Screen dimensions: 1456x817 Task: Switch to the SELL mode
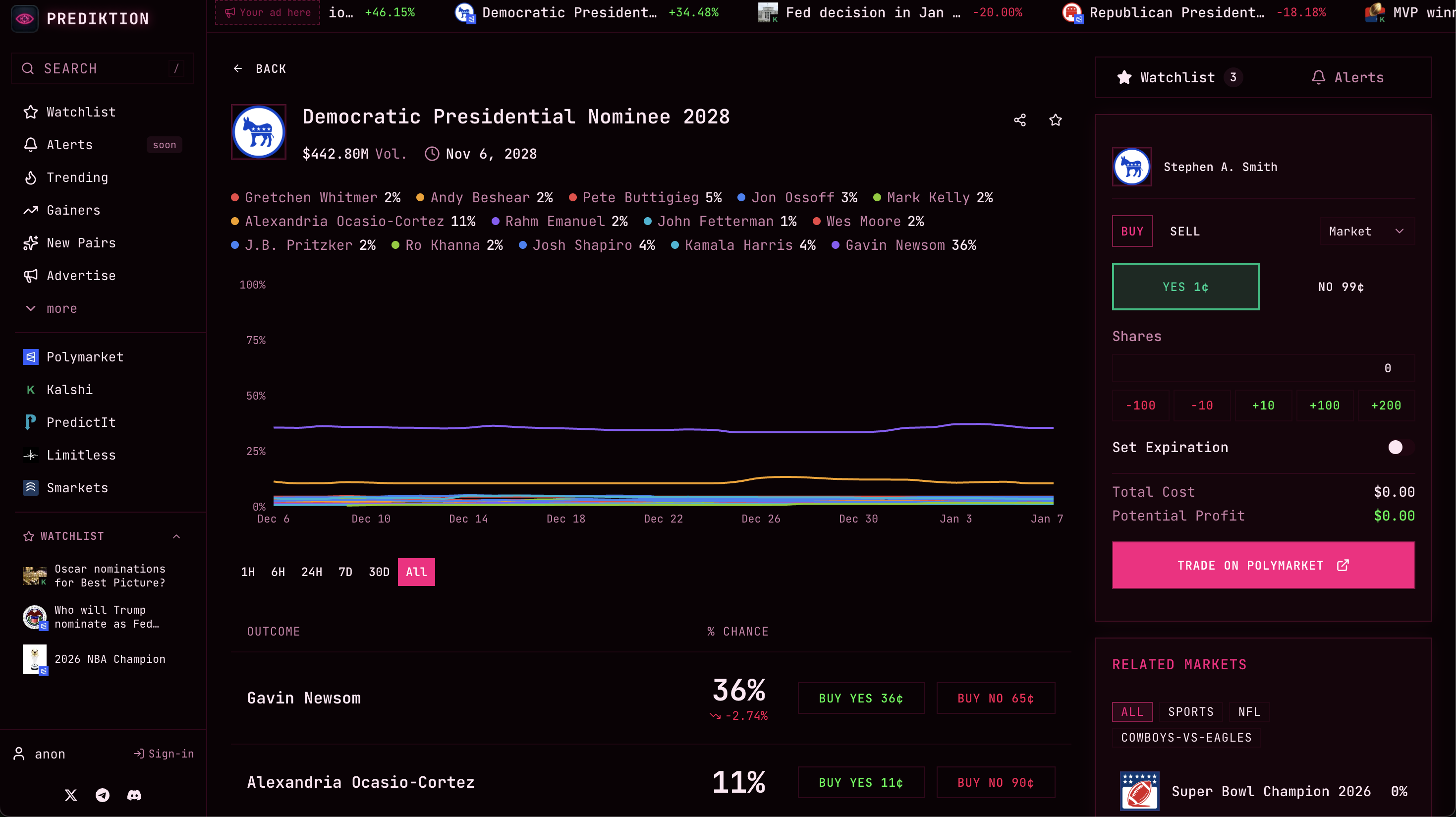click(x=1184, y=231)
